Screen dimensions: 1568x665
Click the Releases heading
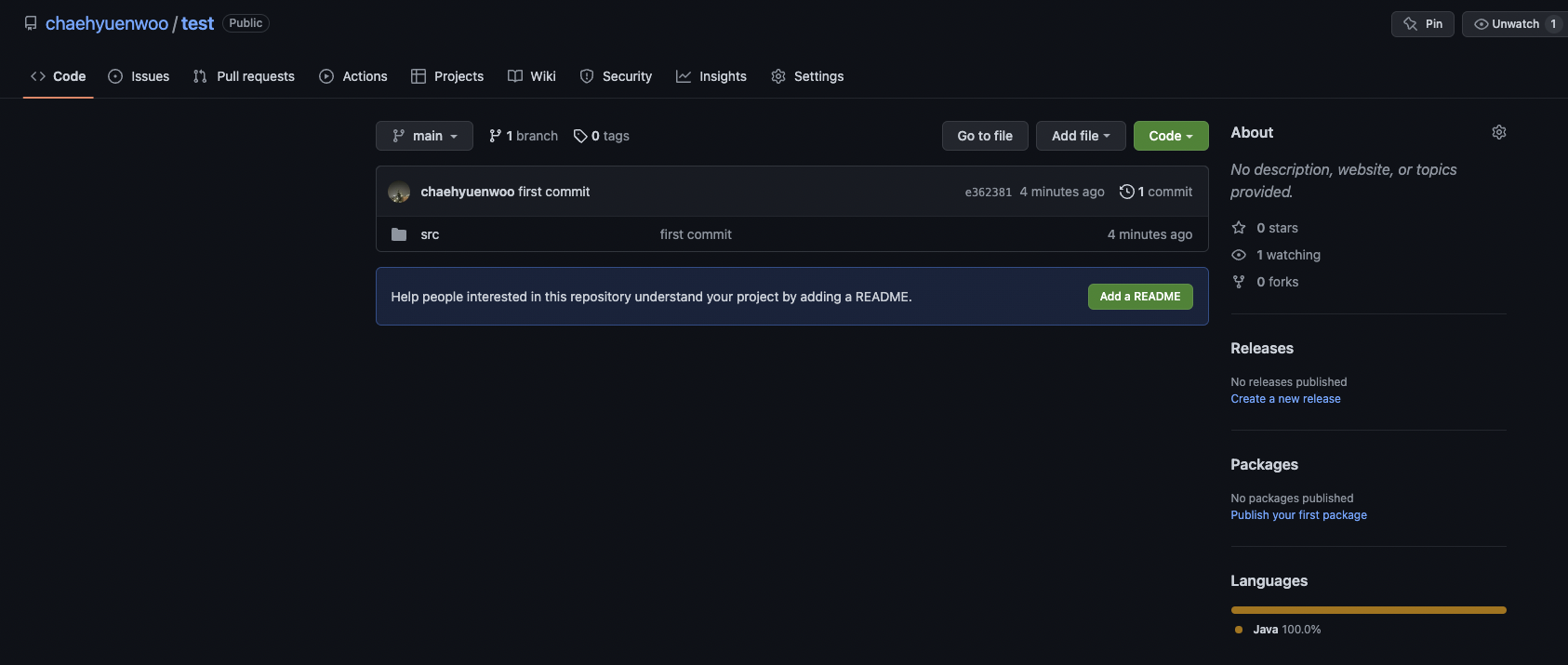click(1262, 348)
